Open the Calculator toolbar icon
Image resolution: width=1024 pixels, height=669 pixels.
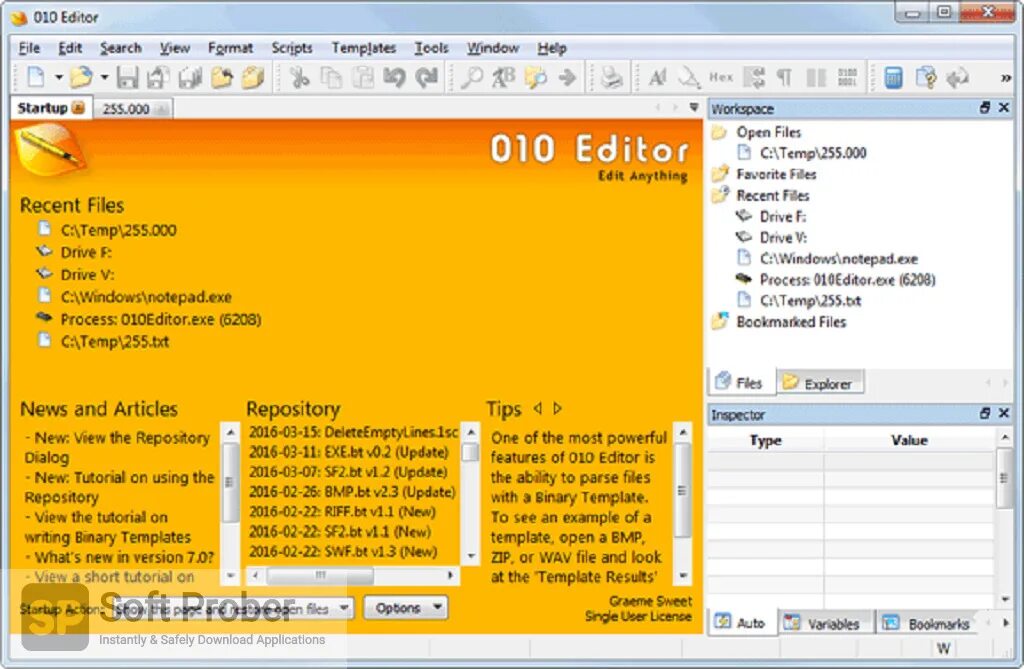[x=893, y=78]
